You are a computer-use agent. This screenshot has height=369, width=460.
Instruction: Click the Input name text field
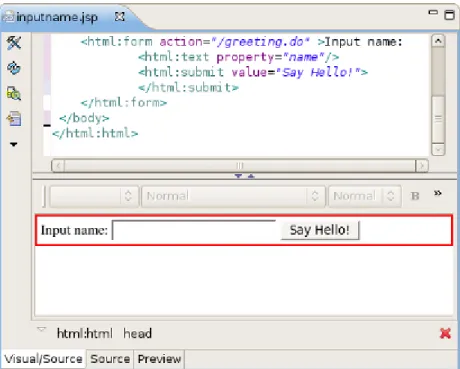194,230
